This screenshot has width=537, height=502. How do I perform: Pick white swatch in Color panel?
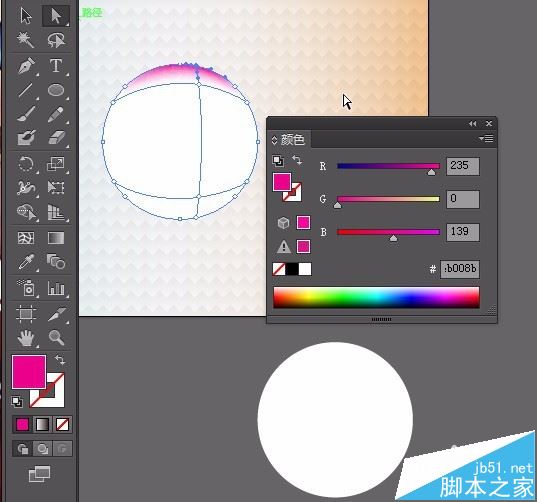pyautogui.click(x=305, y=269)
